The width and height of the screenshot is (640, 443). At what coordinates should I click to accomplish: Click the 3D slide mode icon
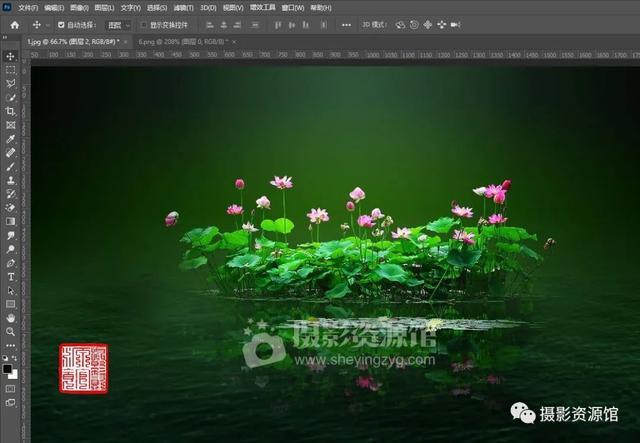(442, 25)
